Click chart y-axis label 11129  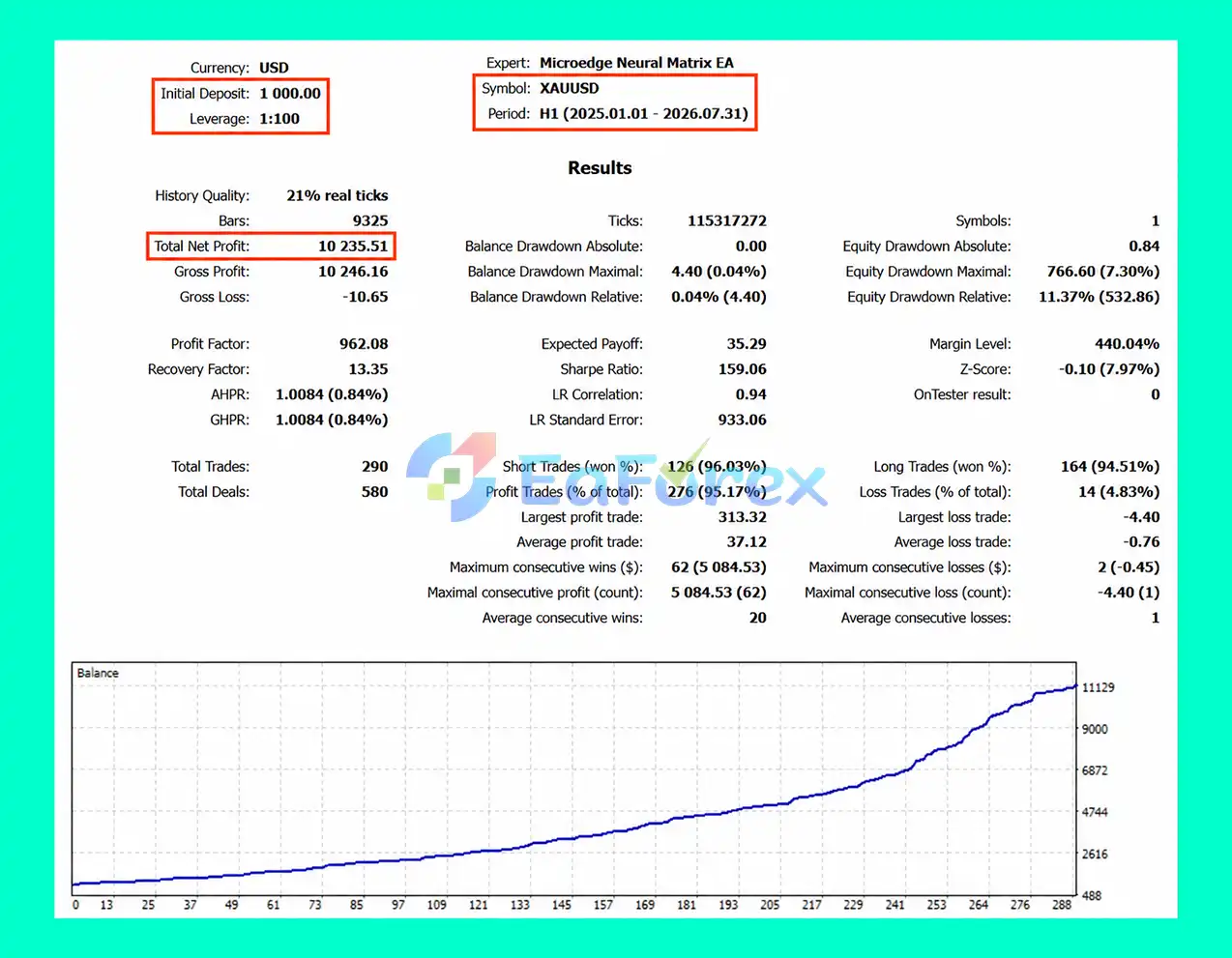pos(1098,687)
